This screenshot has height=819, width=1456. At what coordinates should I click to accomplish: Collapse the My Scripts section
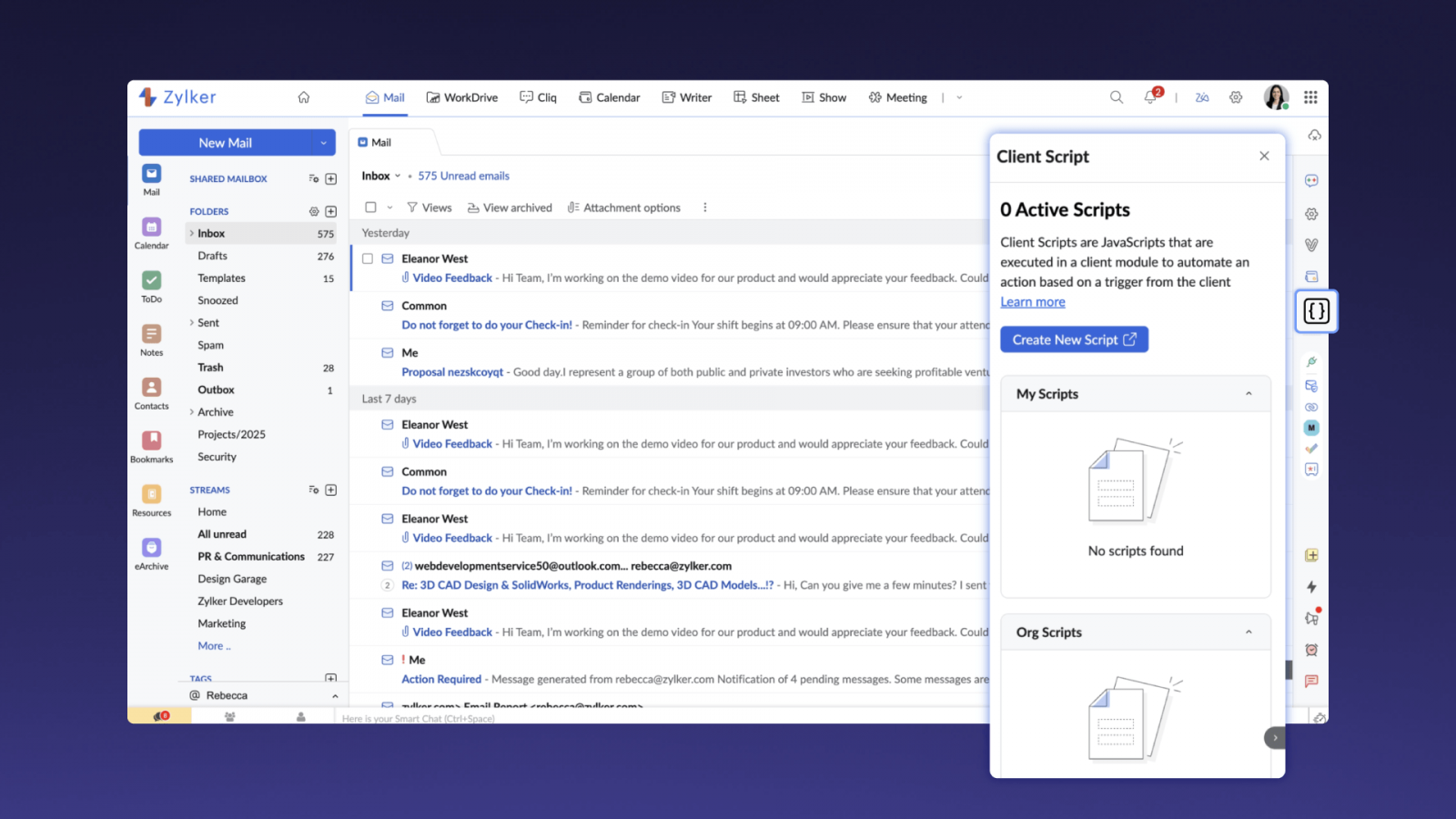point(1249,394)
